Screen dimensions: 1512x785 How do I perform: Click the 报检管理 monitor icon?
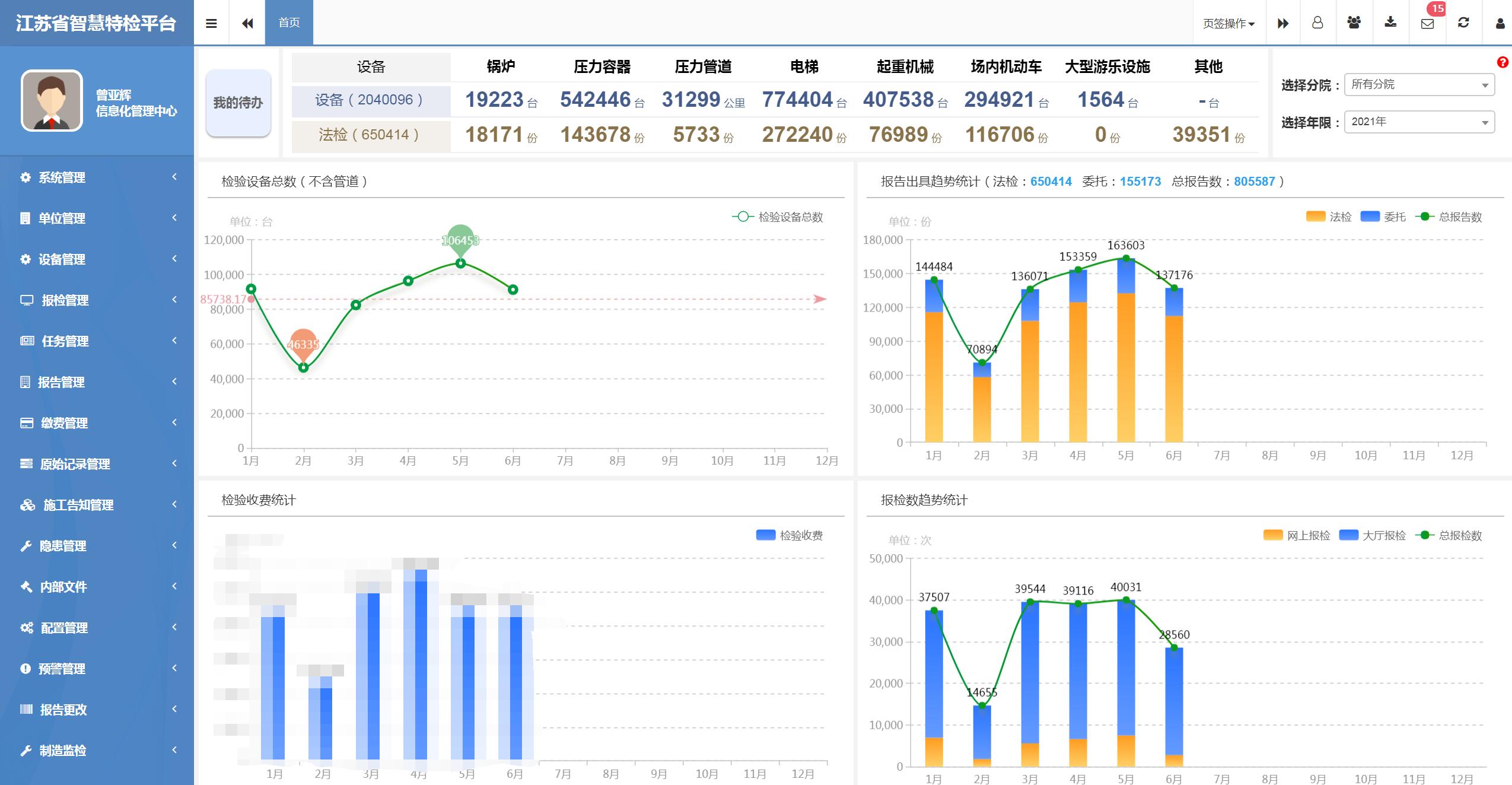click(27, 300)
